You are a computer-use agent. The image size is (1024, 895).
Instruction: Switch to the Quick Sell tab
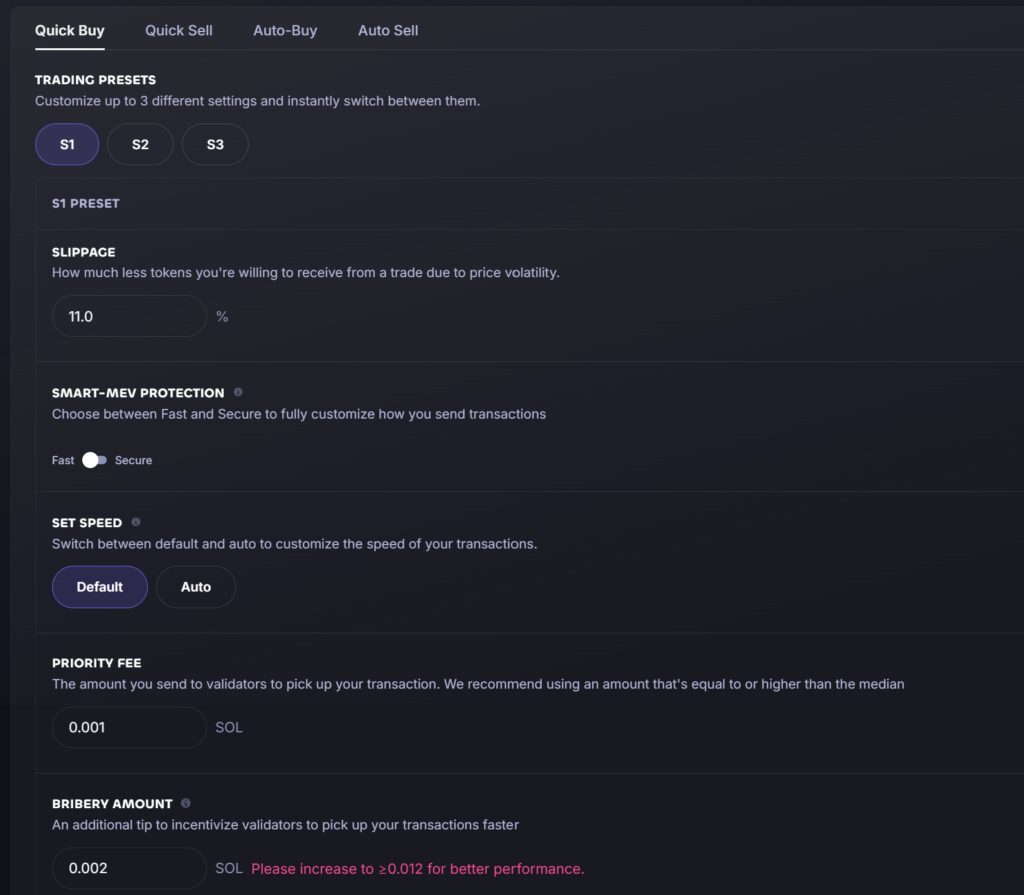tap(178, 30)
